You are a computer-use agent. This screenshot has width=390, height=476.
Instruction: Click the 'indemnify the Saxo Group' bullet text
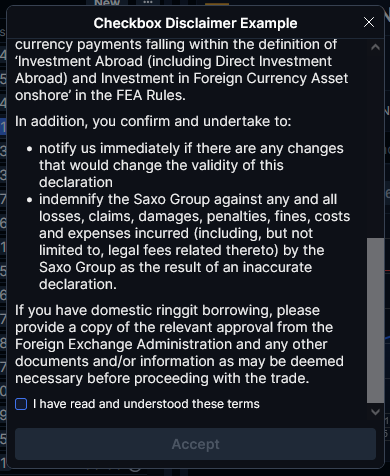(194, 242)
